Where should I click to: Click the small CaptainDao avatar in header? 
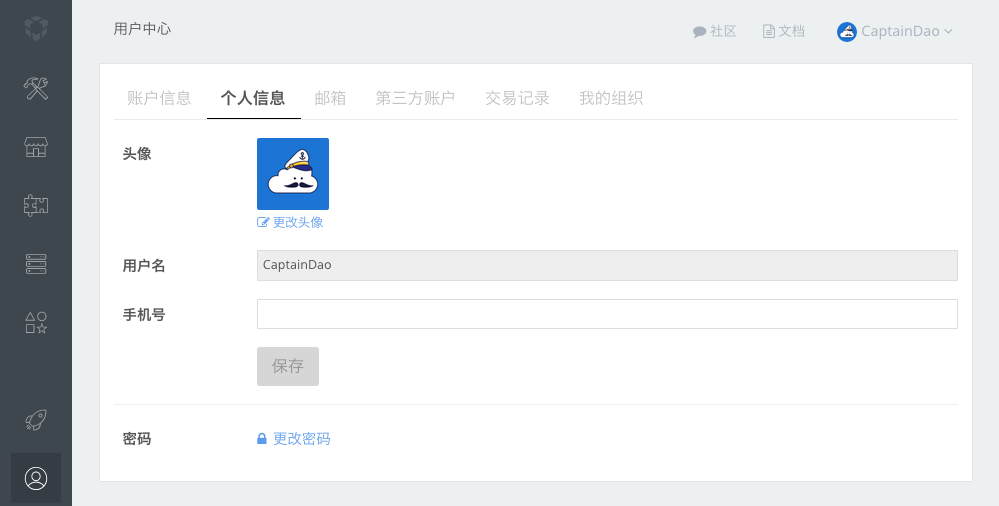click(847, 31)
